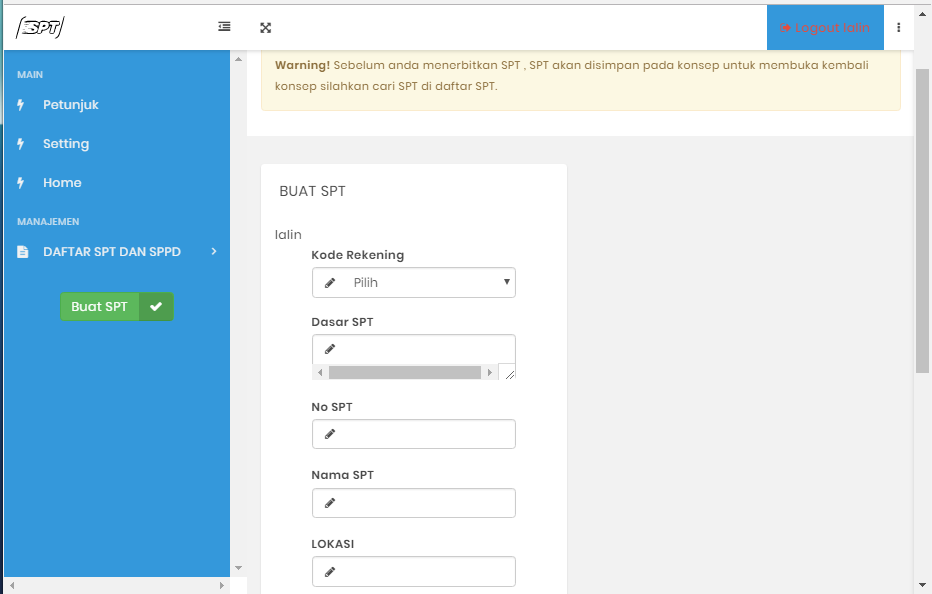Expand the DAFTAR SPT DAN SPPD chevron
Viewport: 932px width, 594px height.
coord(214,252)
